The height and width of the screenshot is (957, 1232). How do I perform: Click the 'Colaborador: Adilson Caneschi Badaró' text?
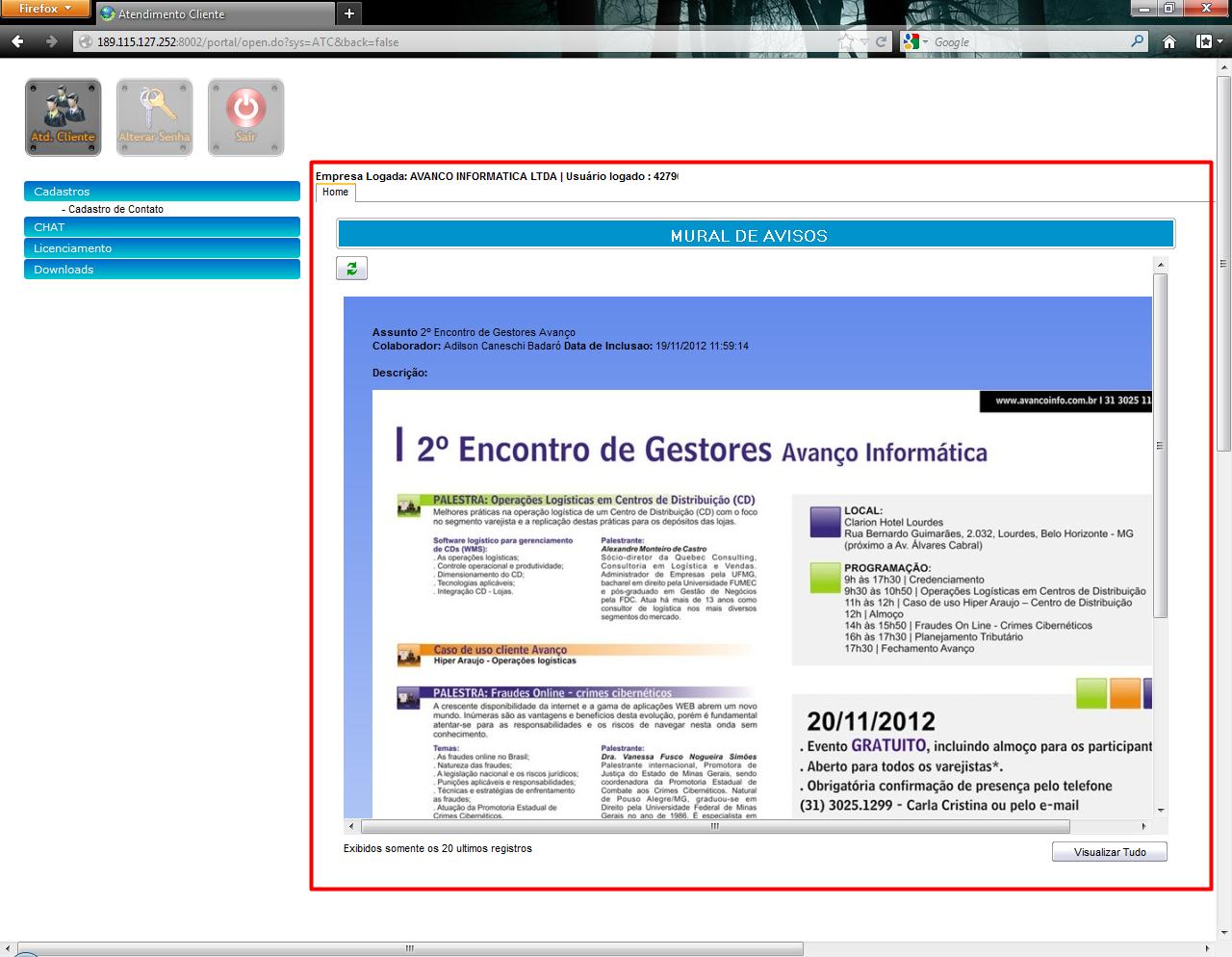tap(467, 346)
